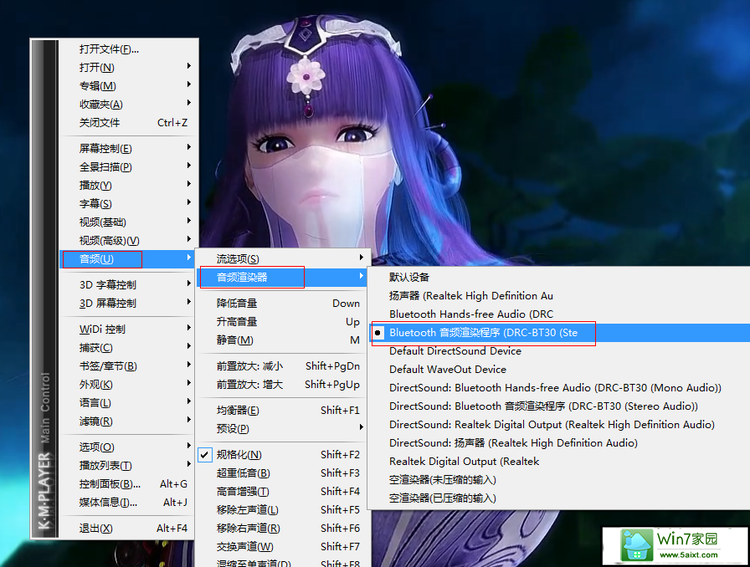Screen dimensions: 750x567
Task: Select the 音频渲染器 submenu item
Action: (283, 277)
